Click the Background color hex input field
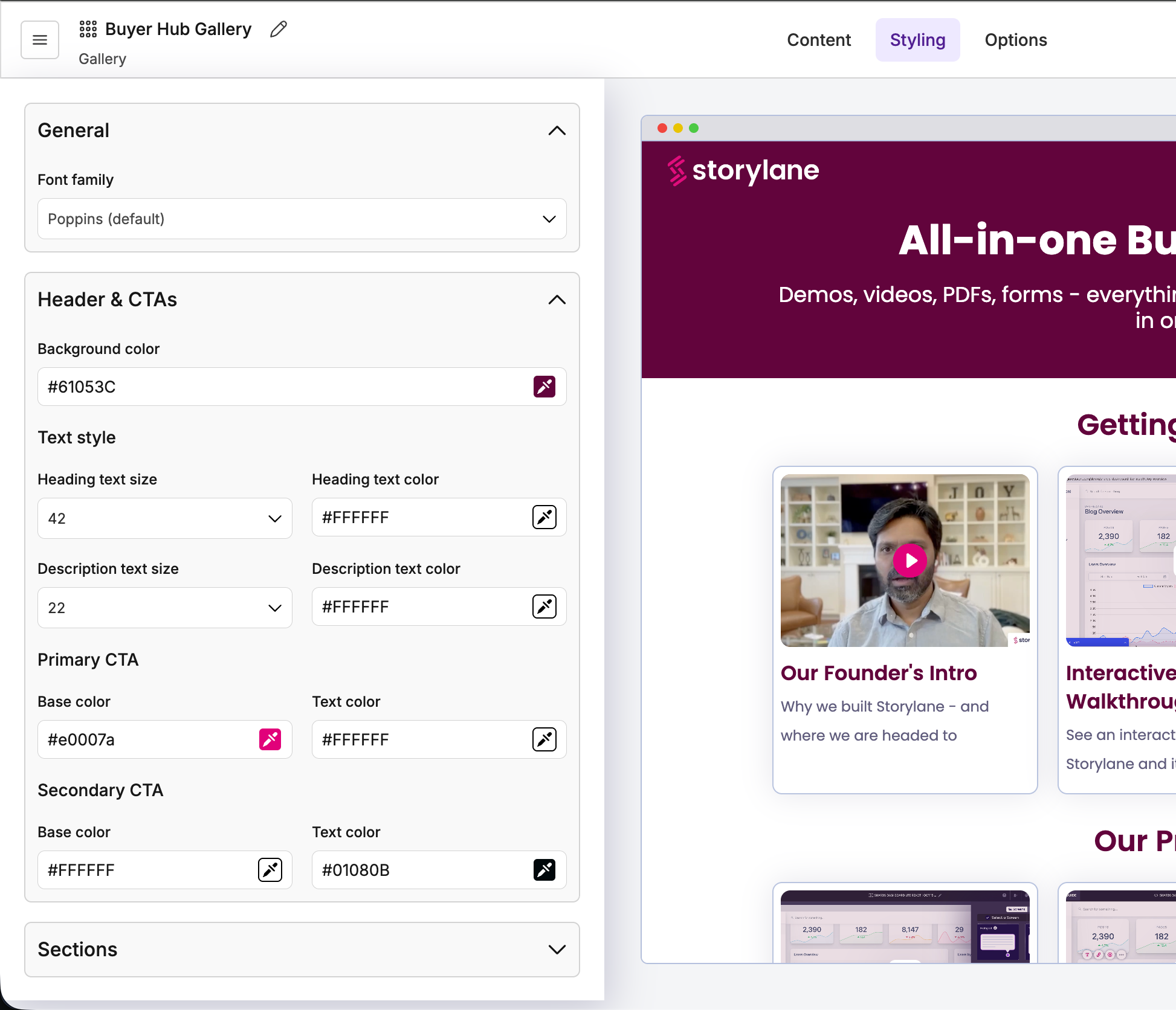The height and width of the screenshot is (1010, 1176). tap(278, 387)
